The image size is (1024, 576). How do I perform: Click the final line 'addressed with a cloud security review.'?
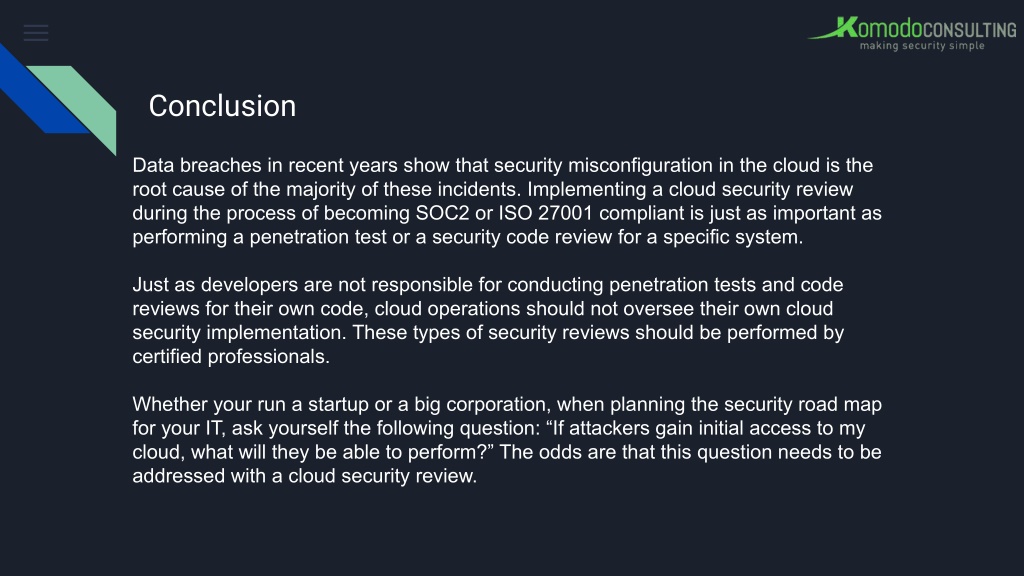click(x=304, y=476)
